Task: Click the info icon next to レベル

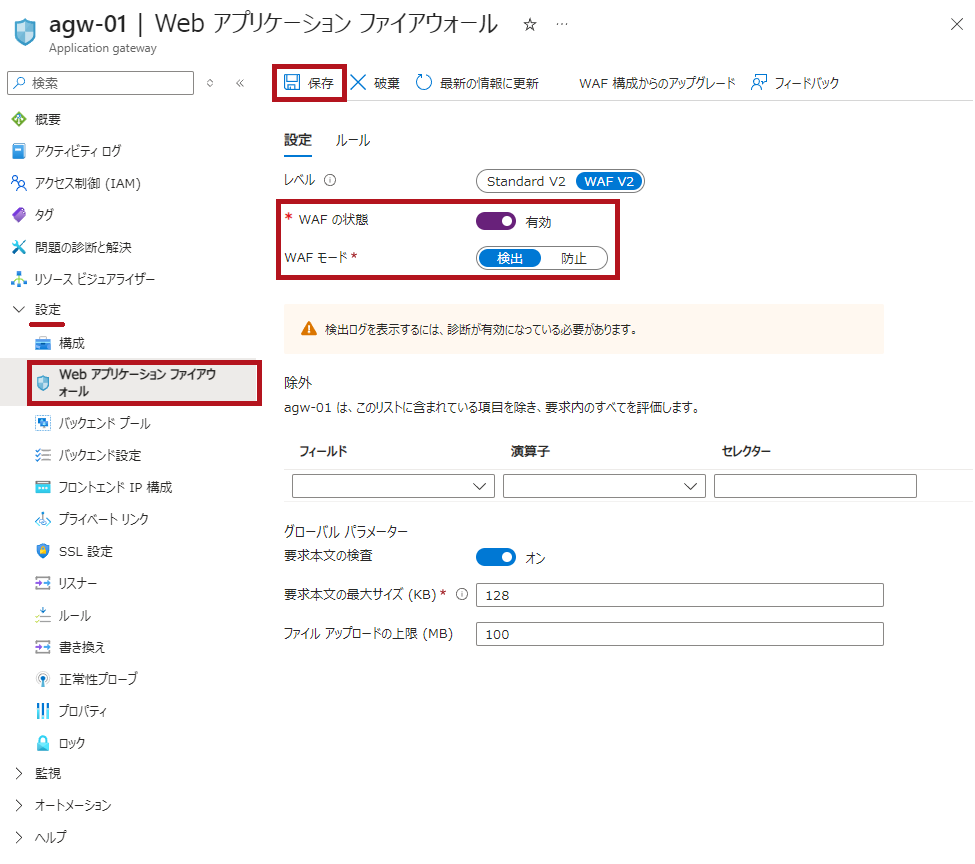Action: 330,181
